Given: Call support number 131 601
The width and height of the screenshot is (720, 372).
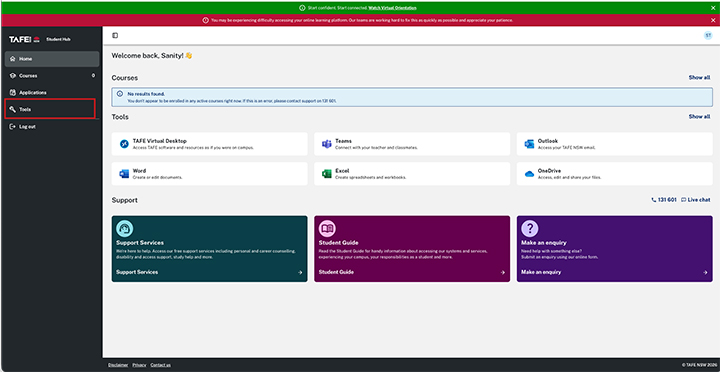Looking at the screenshot, I should click(x=664, y=200).
